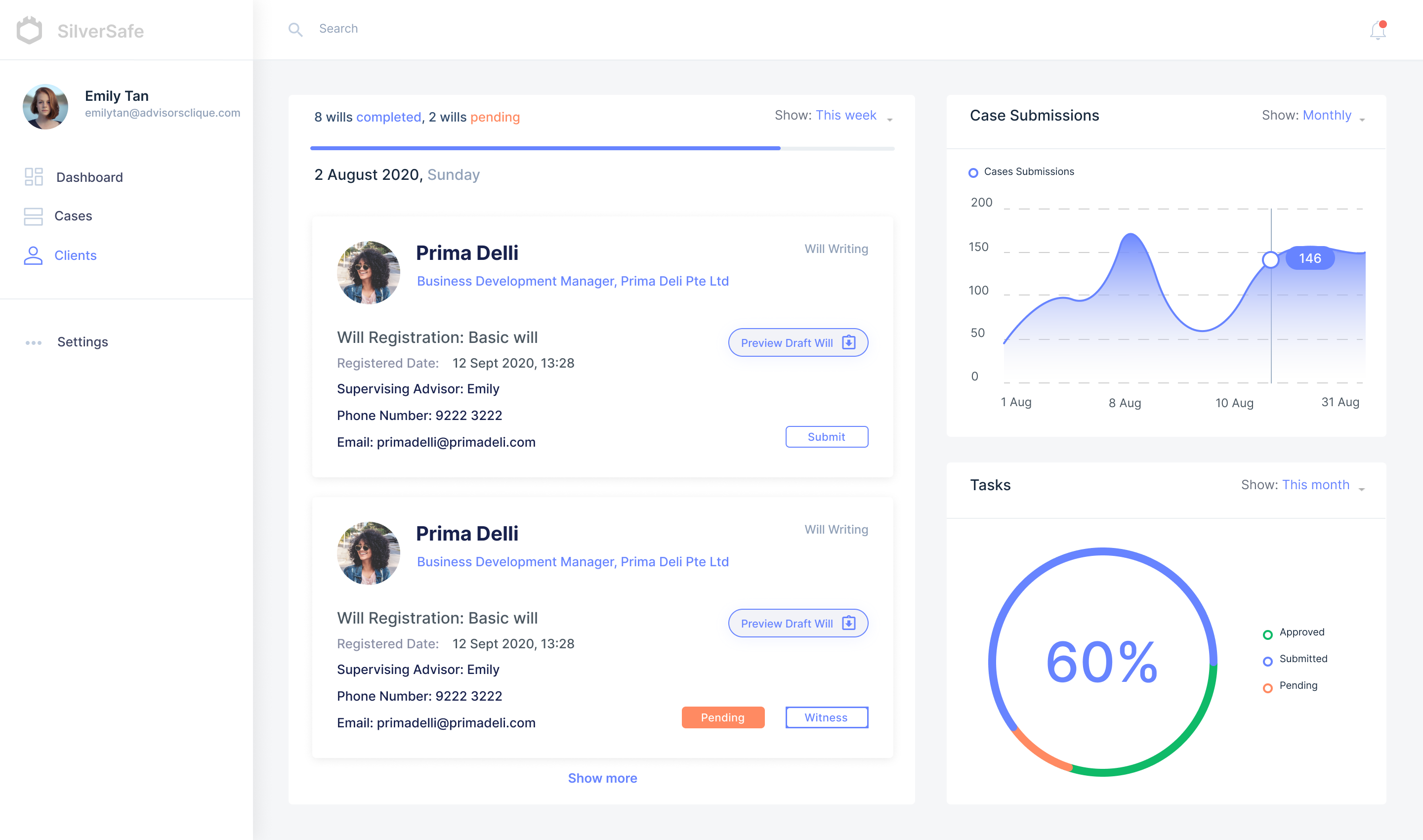Image resolution: width=1423 pixels, height=840 pixels.
Task: Click the Submitted legend circle
Action: [1268, 661]
